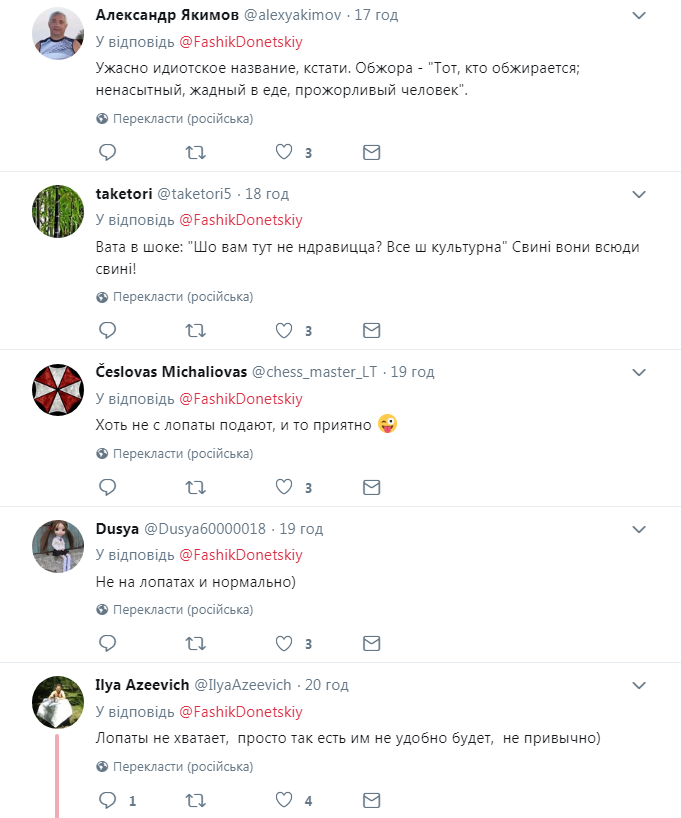Click the reply icon on Александр Якимов's tweet
Viewport: 681px width, 818px height.
107,152
